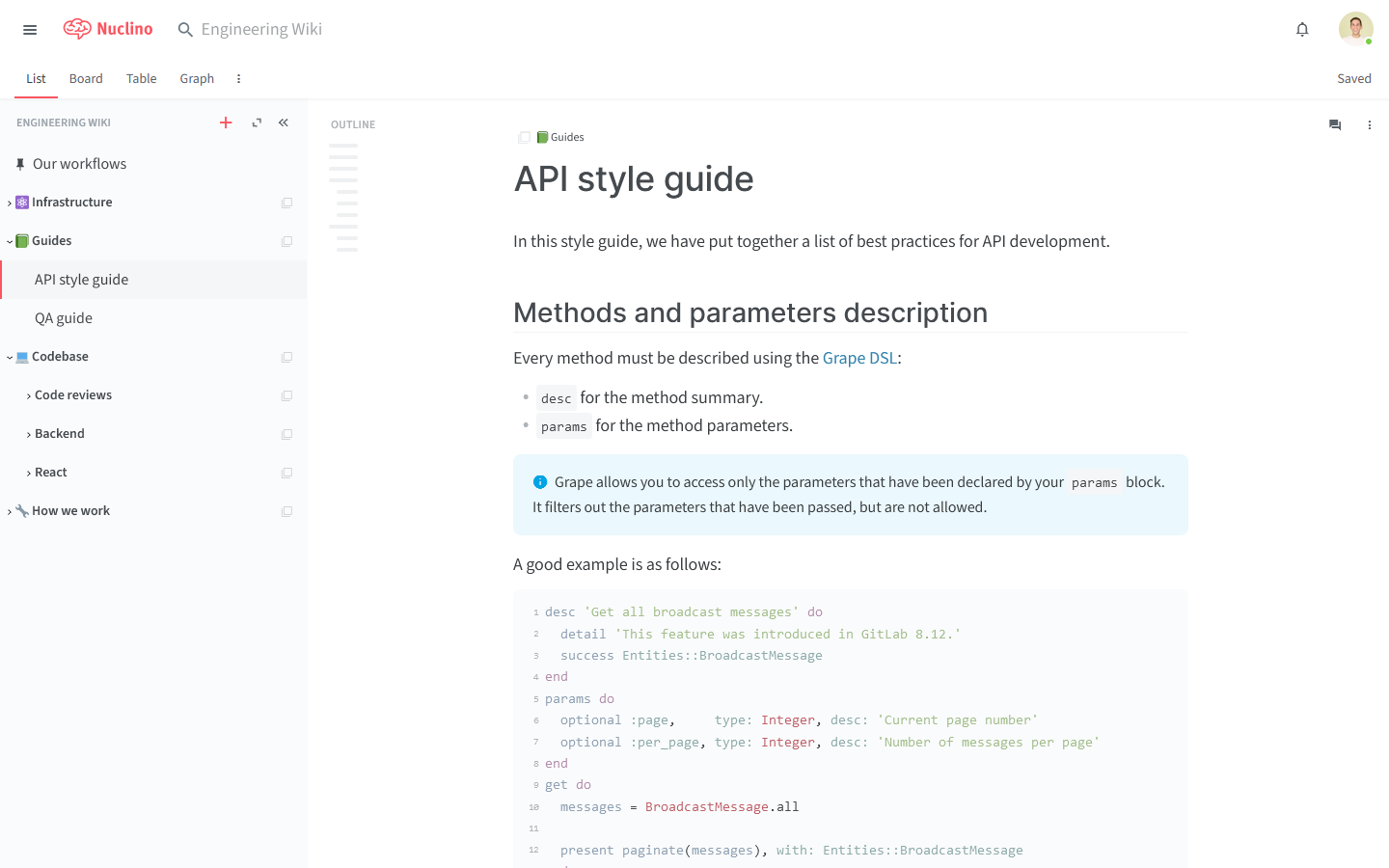Click the wrench icon by How we work
The width and height of the screenshot is (1389, 868).
(x=22, y=511)
